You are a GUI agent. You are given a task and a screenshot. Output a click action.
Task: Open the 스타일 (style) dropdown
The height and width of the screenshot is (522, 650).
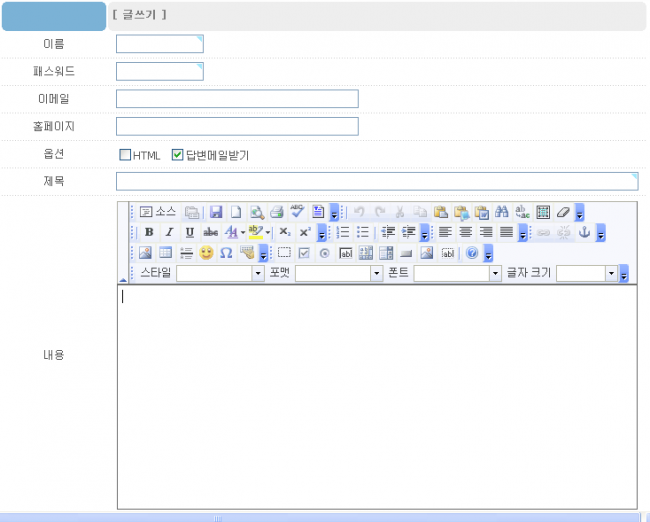[x=258, y=273]
